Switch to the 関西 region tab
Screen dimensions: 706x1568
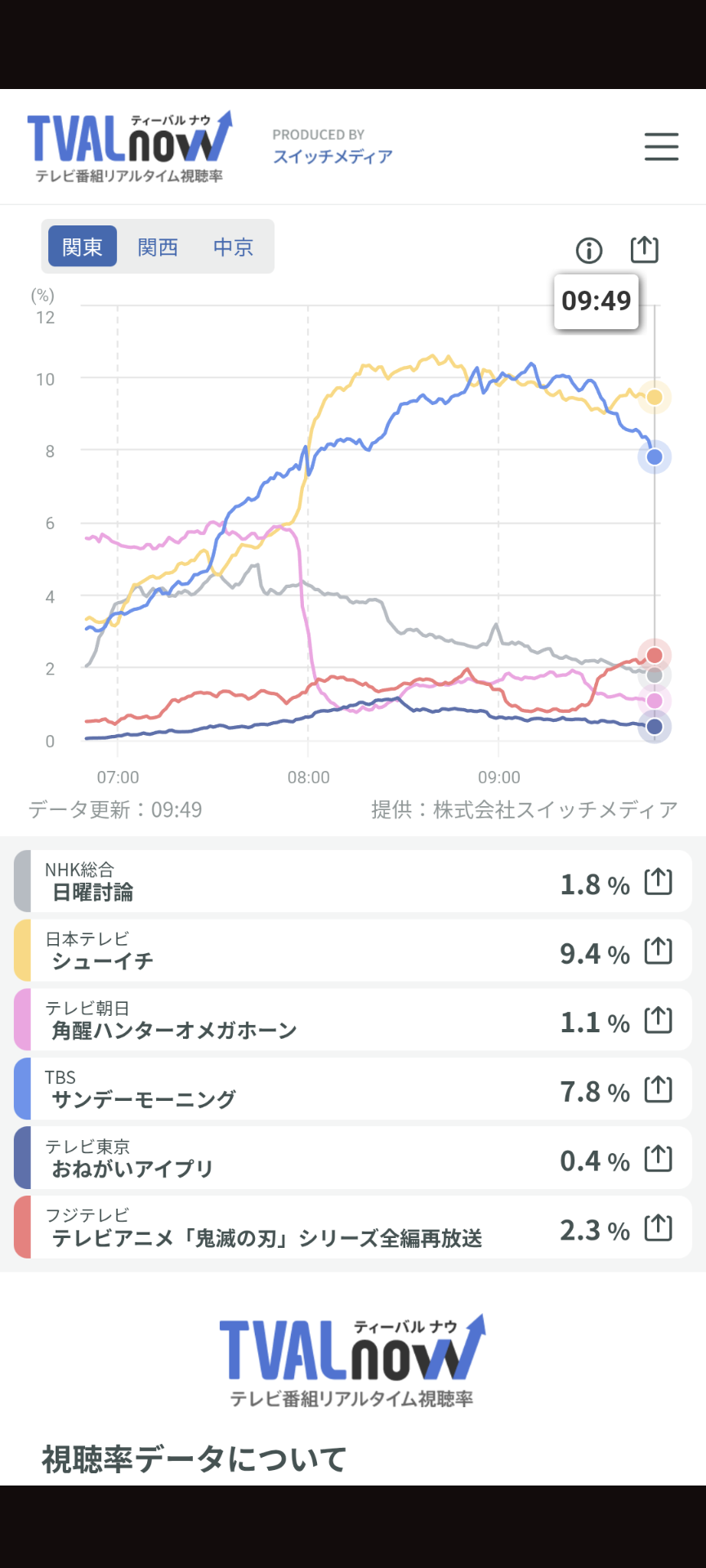(x=158, y=247)
